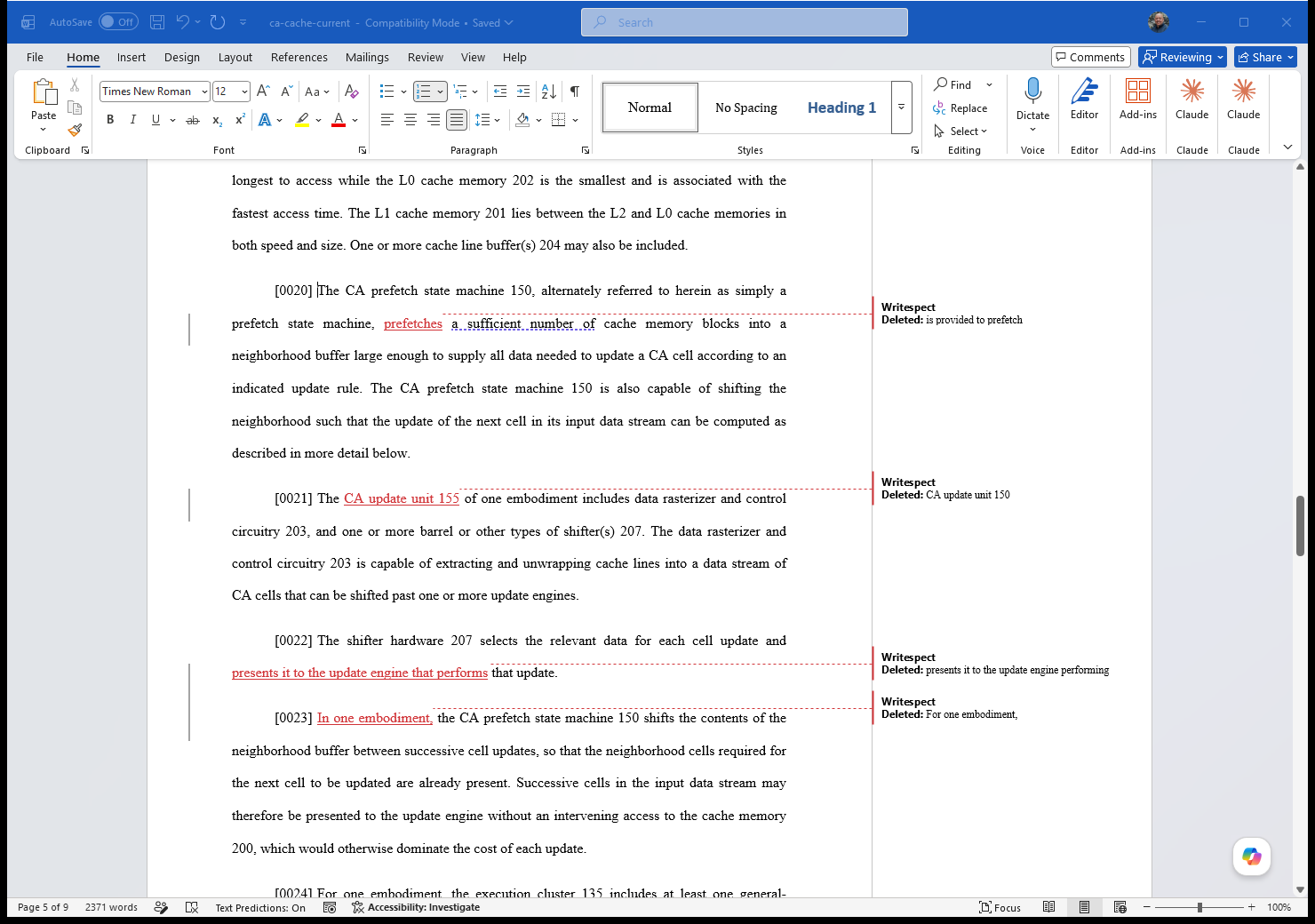Switch to the Review tab

coord(426,57)
